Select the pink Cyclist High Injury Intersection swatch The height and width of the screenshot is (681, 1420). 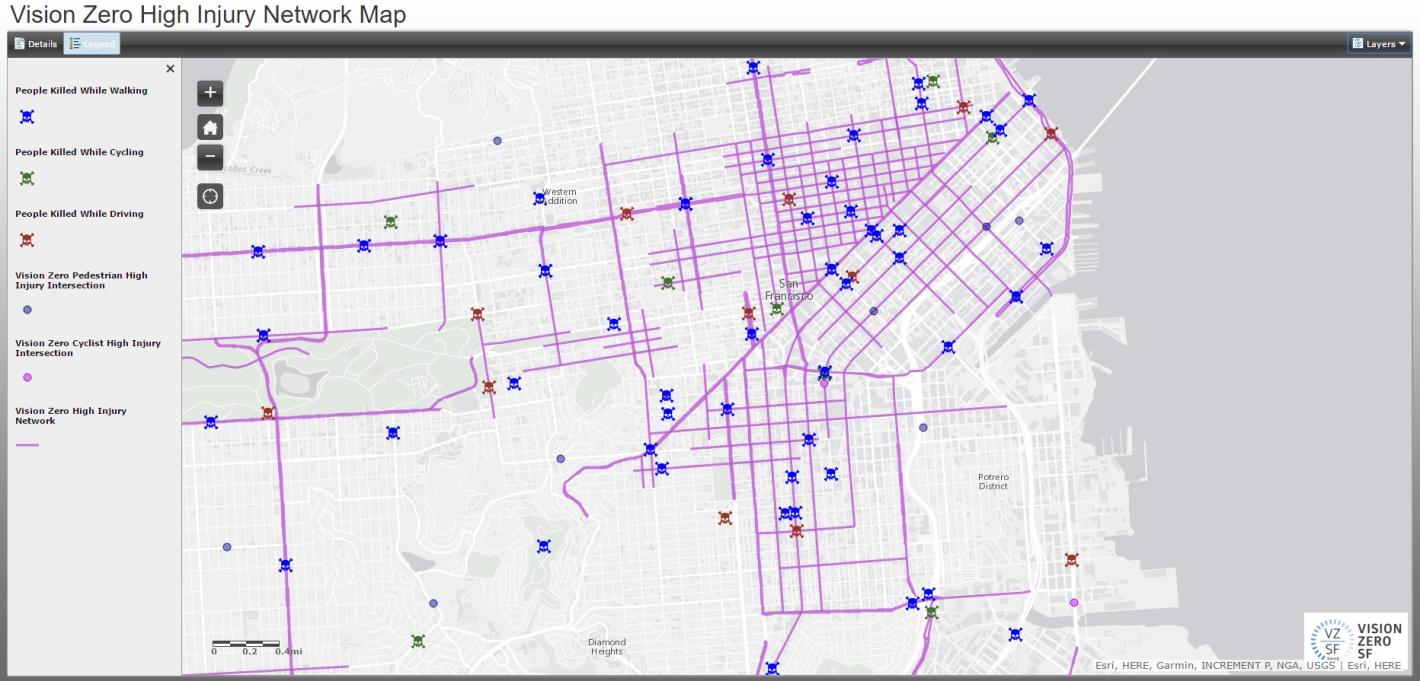(x=28, y=377)
